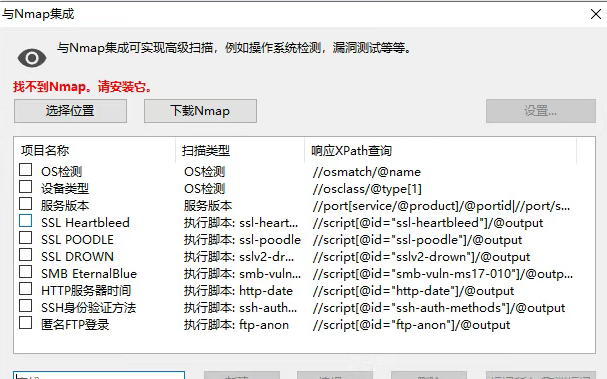607x379 pixels.
Task: Tick the HTTP服务器时间 checkbox
Action: pyautogui.click(x=26, y=289)
